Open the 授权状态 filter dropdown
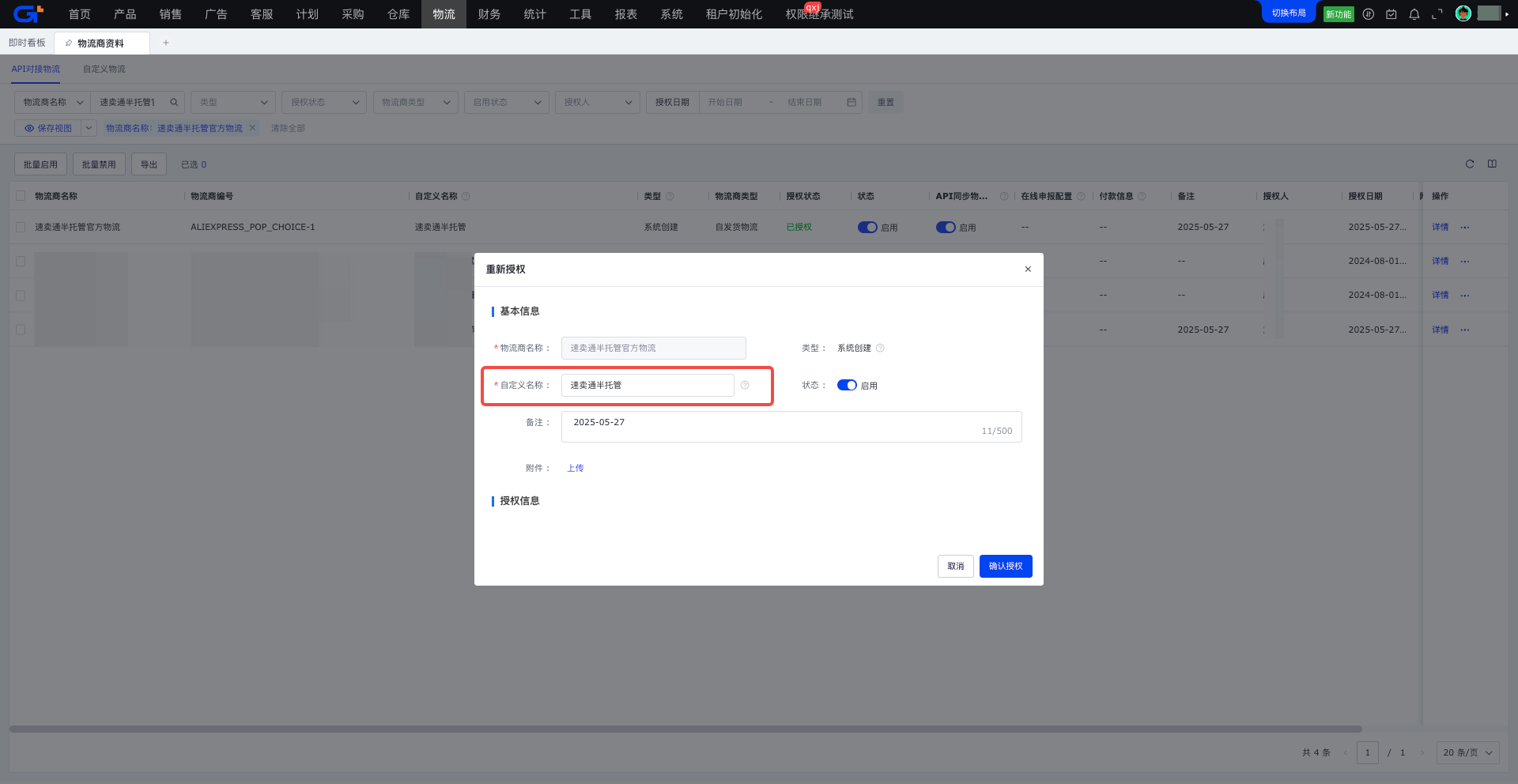The width and height of the screenshot is (1518, 784). (324, 102)
